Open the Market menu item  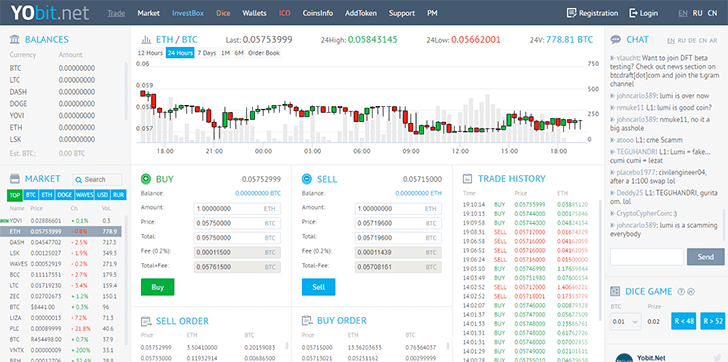point(149,13)
